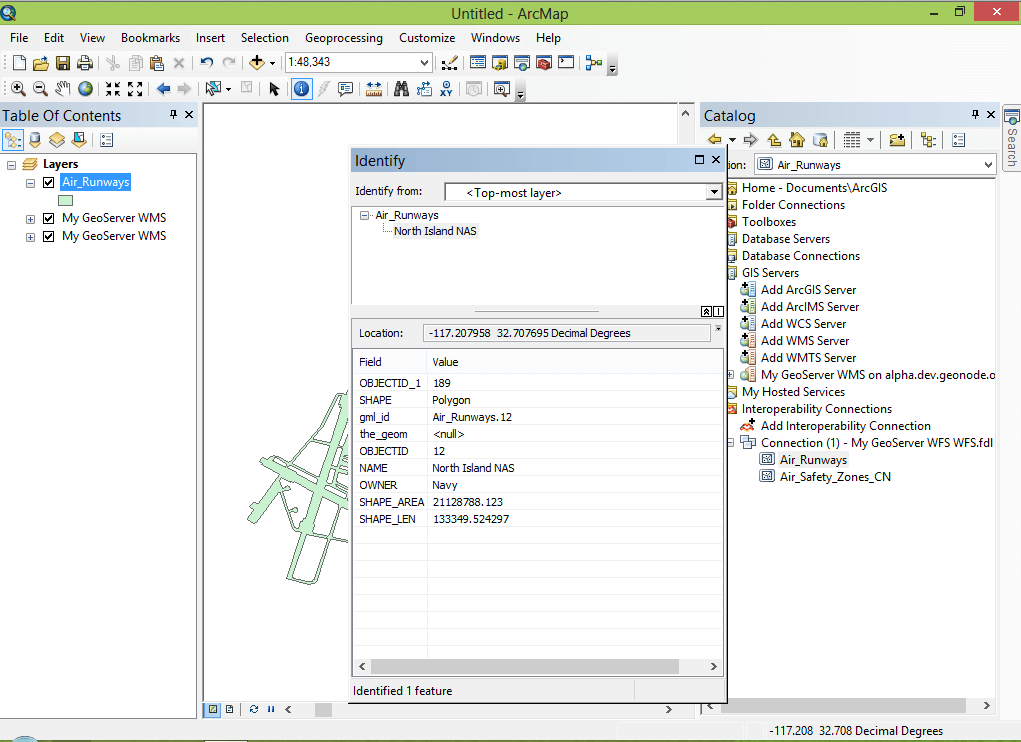Screen dimensions: 1021x742
Task: Click the Identify window horizontal scrollbar
Action: click(x=525, y=666)
